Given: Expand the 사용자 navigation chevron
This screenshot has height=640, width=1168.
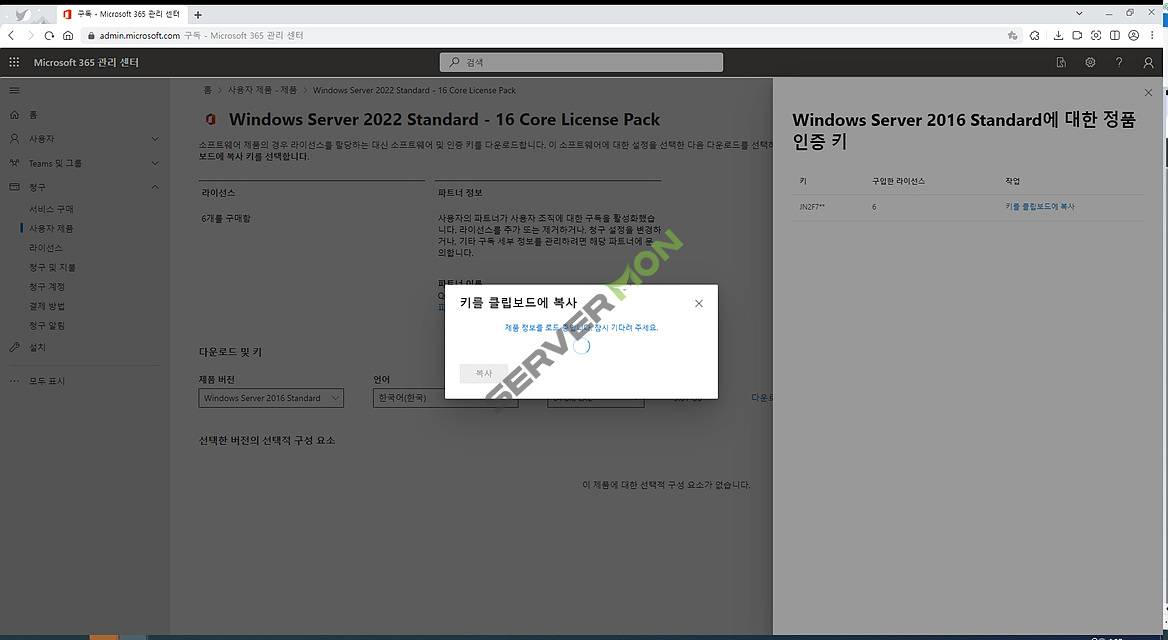Looking at the screenshot, I should pyautogui.click(x=155, y=139).
